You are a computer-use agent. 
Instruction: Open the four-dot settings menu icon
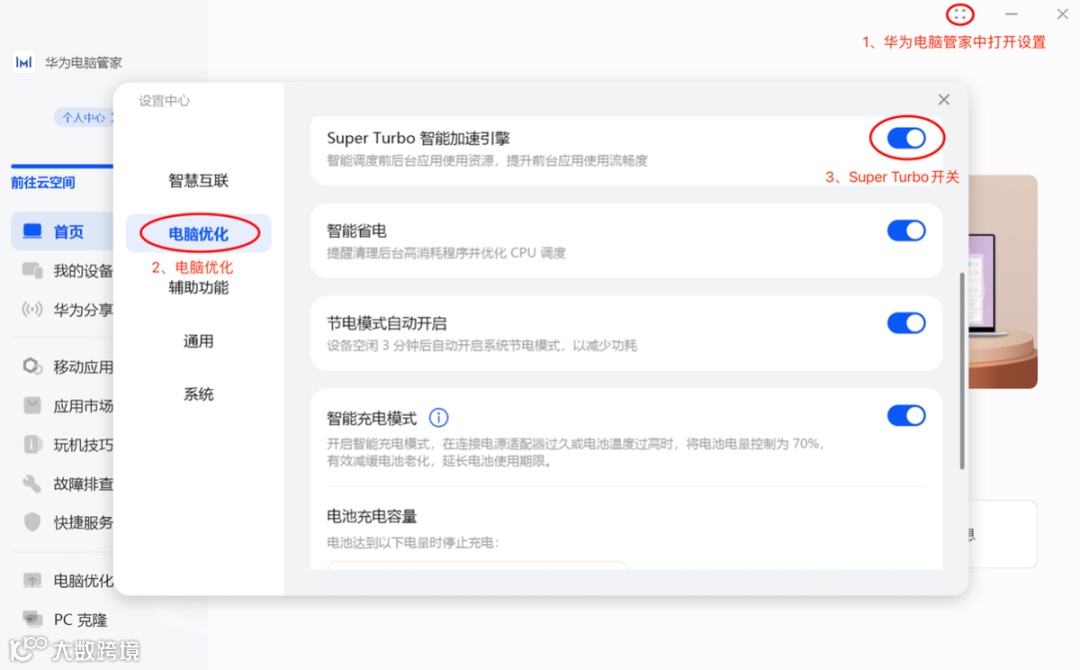pyautogui.click(x=959, y=14)
